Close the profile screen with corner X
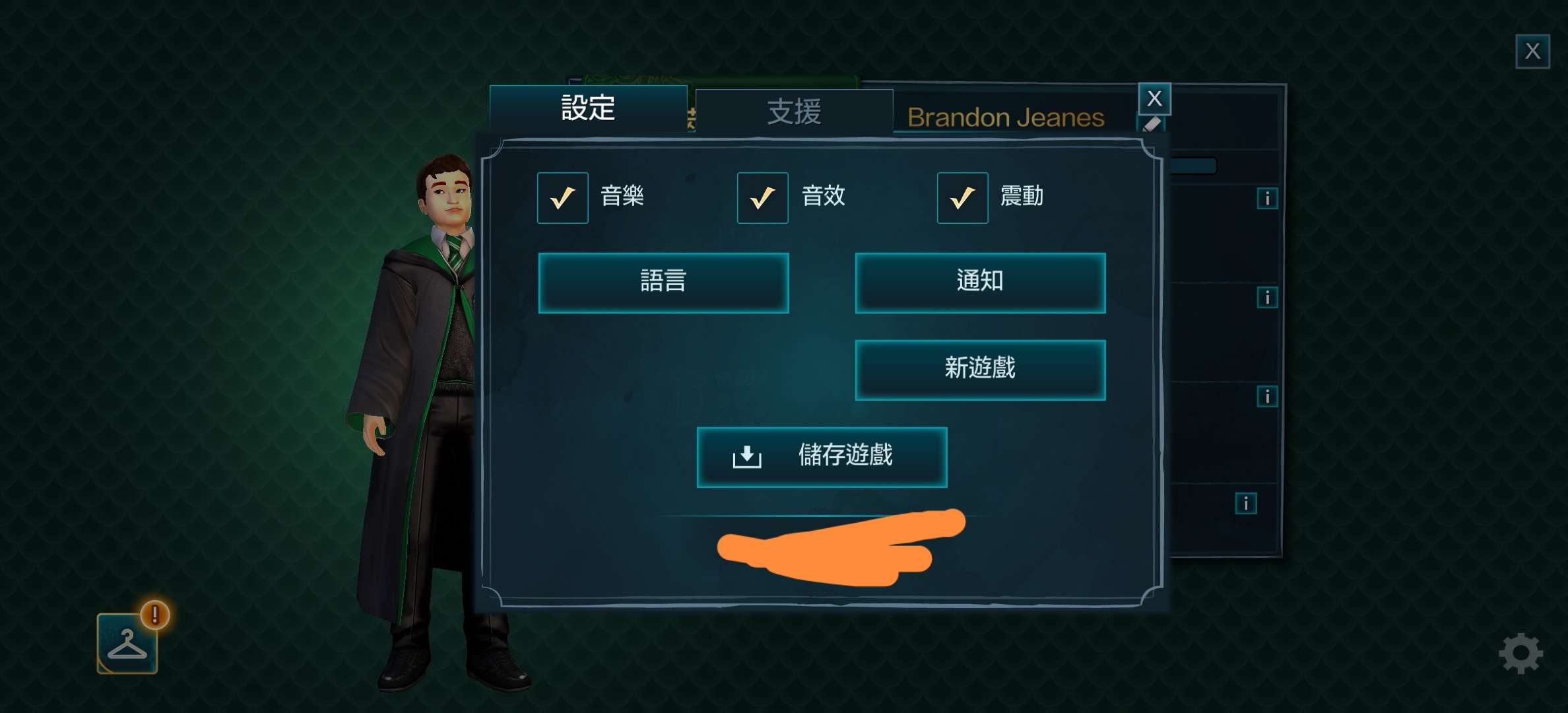 tap(1532, 51)
